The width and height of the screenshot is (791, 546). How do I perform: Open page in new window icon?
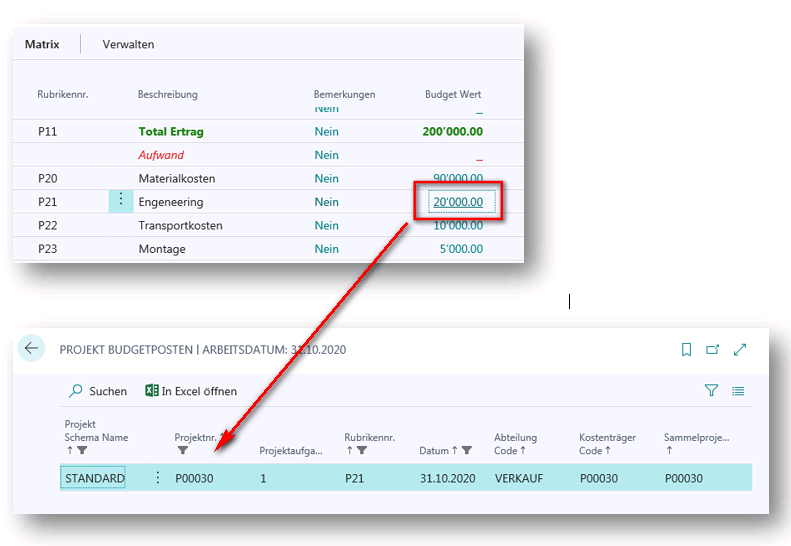(712, 349)
